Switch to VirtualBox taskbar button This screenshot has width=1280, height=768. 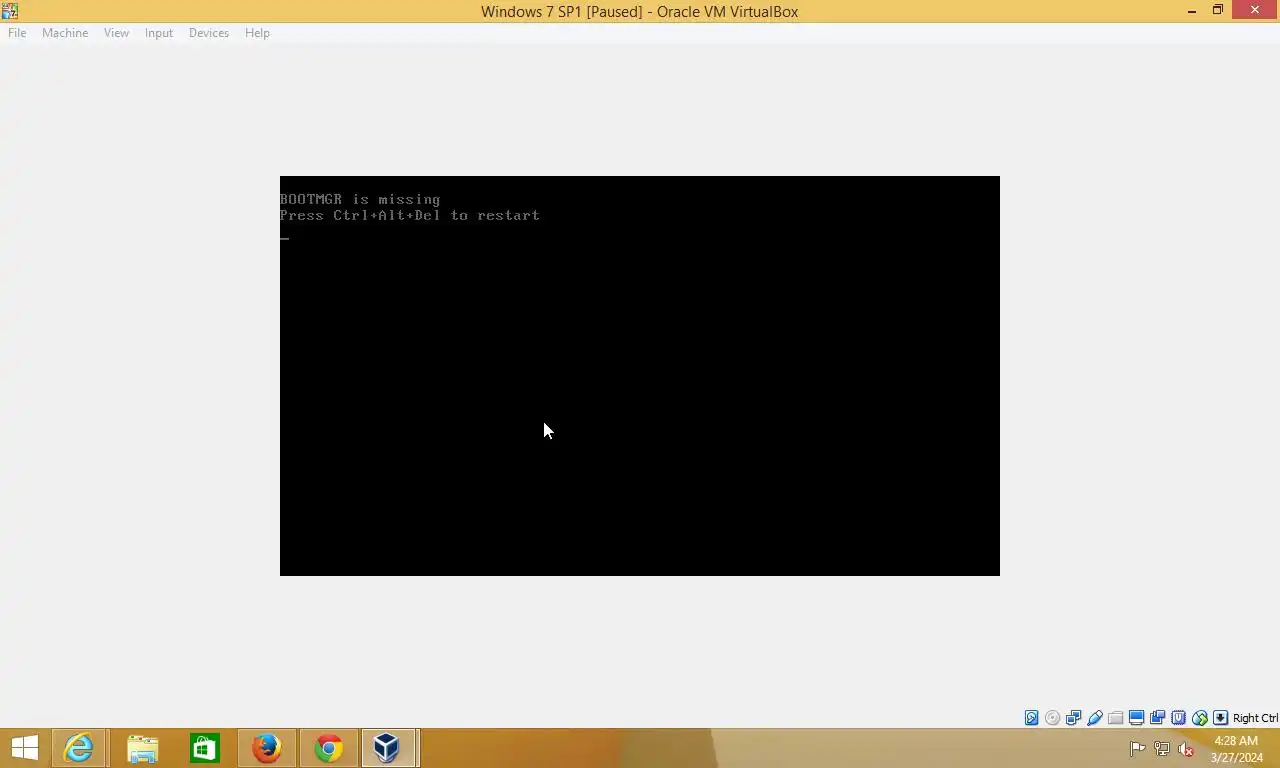coord(389,748)
